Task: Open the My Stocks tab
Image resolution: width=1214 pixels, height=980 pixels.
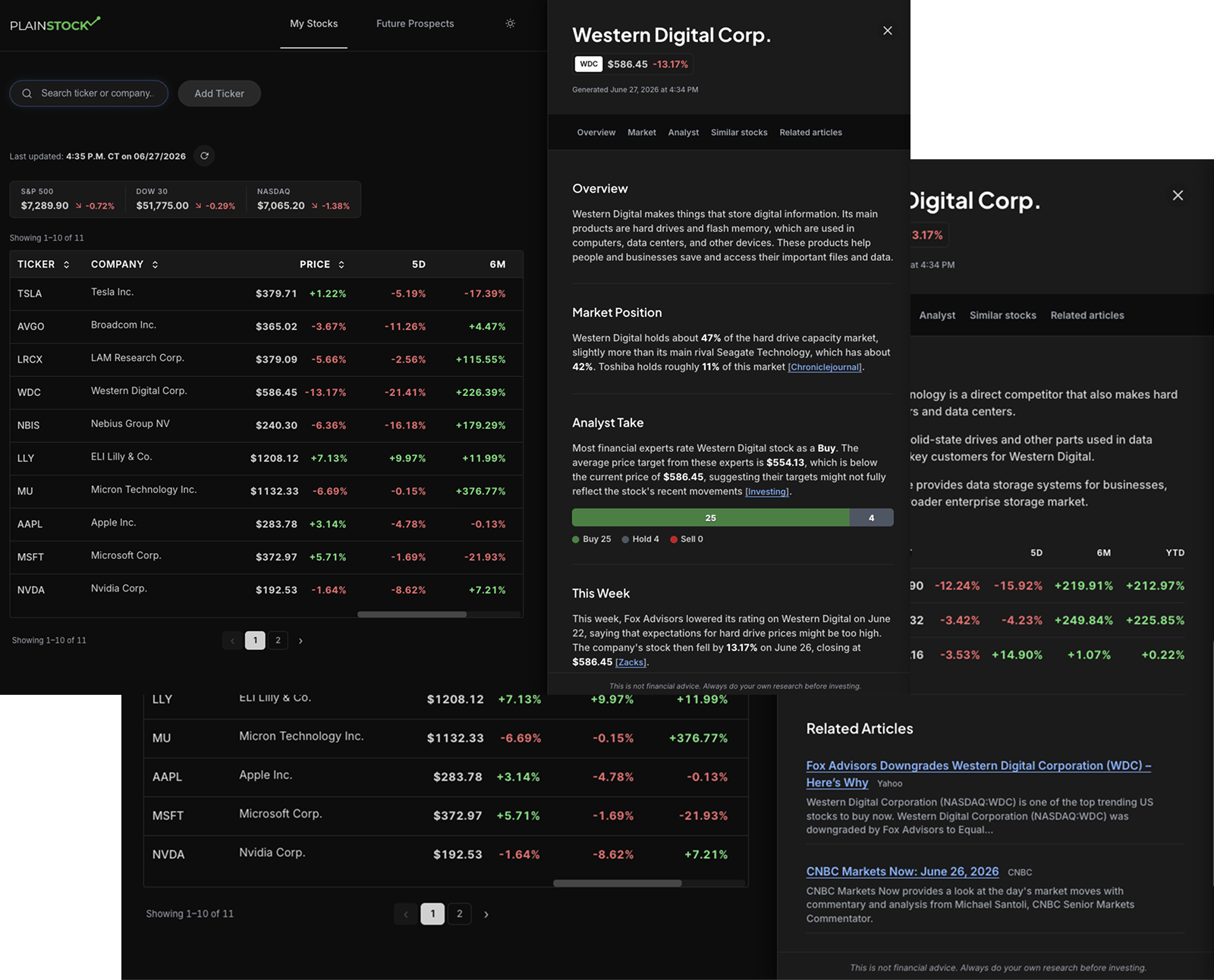Action: tap(313, 24)
